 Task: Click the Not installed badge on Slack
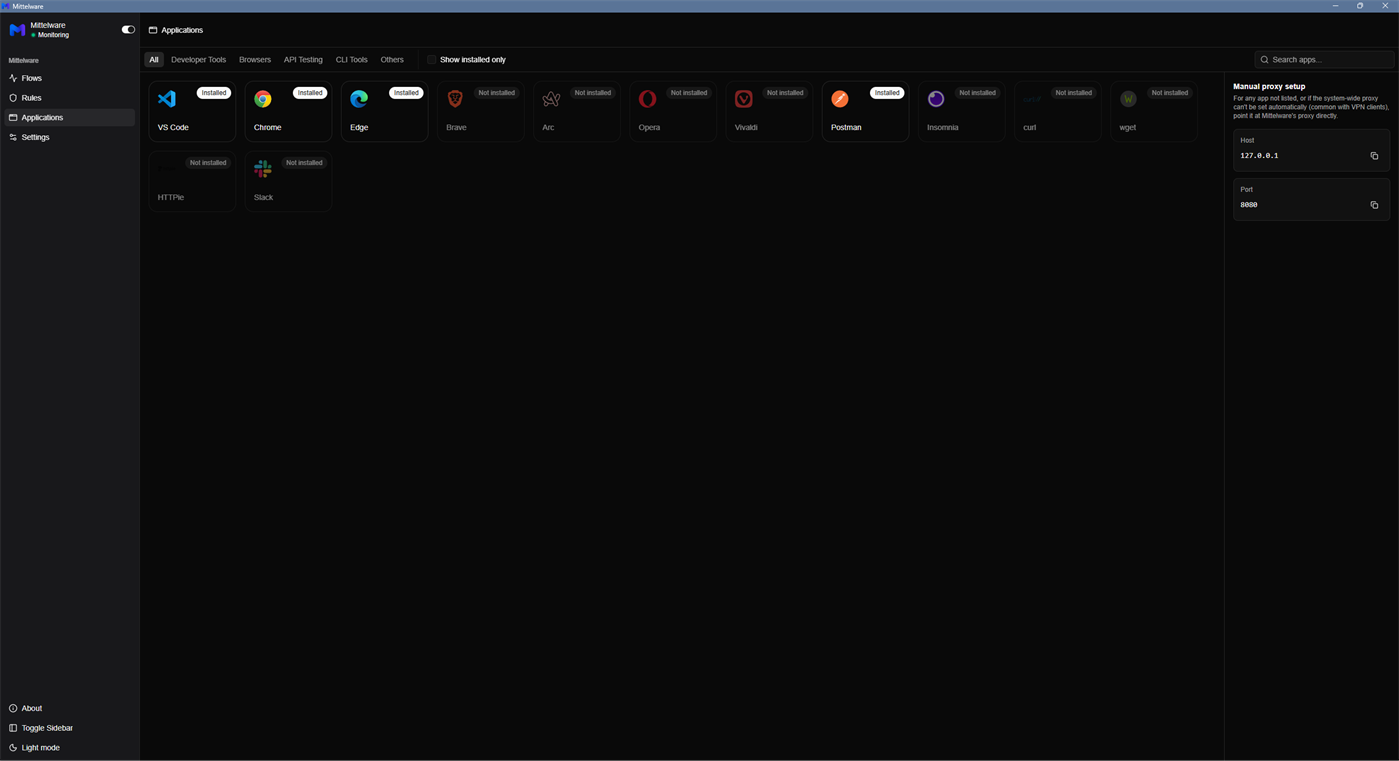coord(304,163)
